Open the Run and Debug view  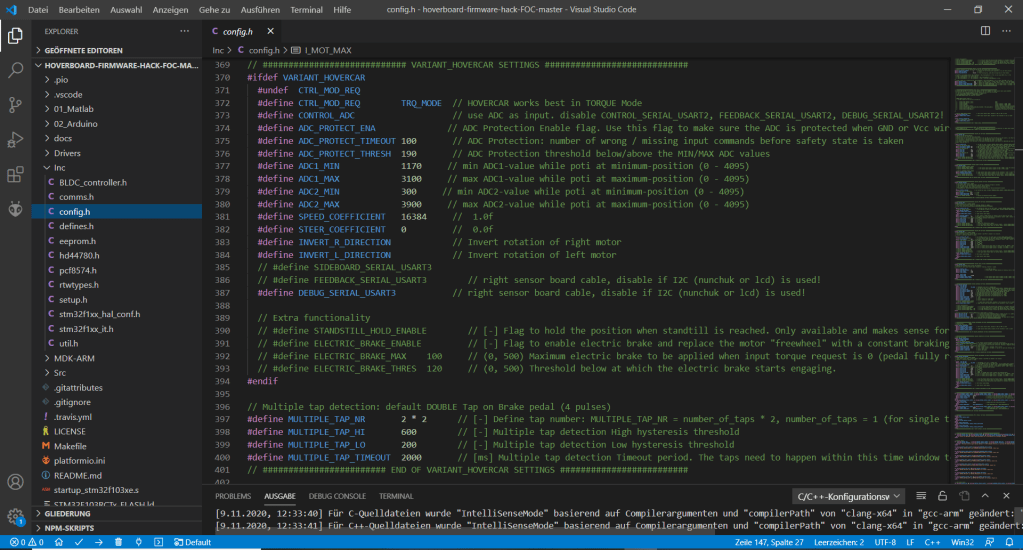click(x=16, y=139)
